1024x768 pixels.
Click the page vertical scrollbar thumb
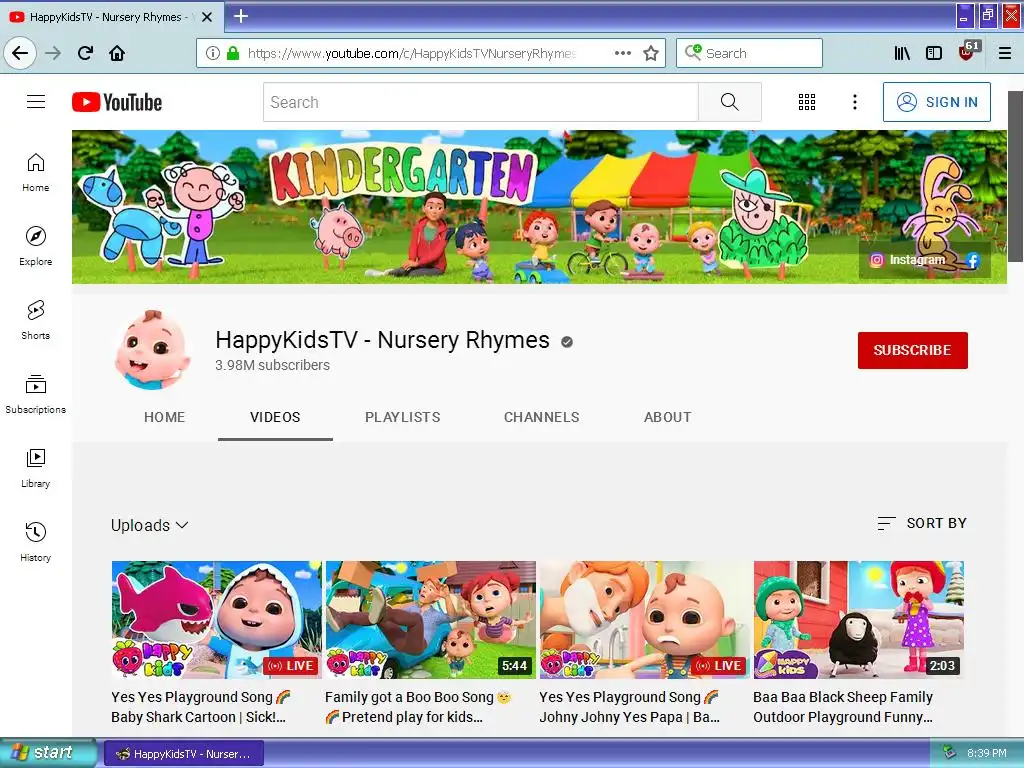click(1016, 176)
